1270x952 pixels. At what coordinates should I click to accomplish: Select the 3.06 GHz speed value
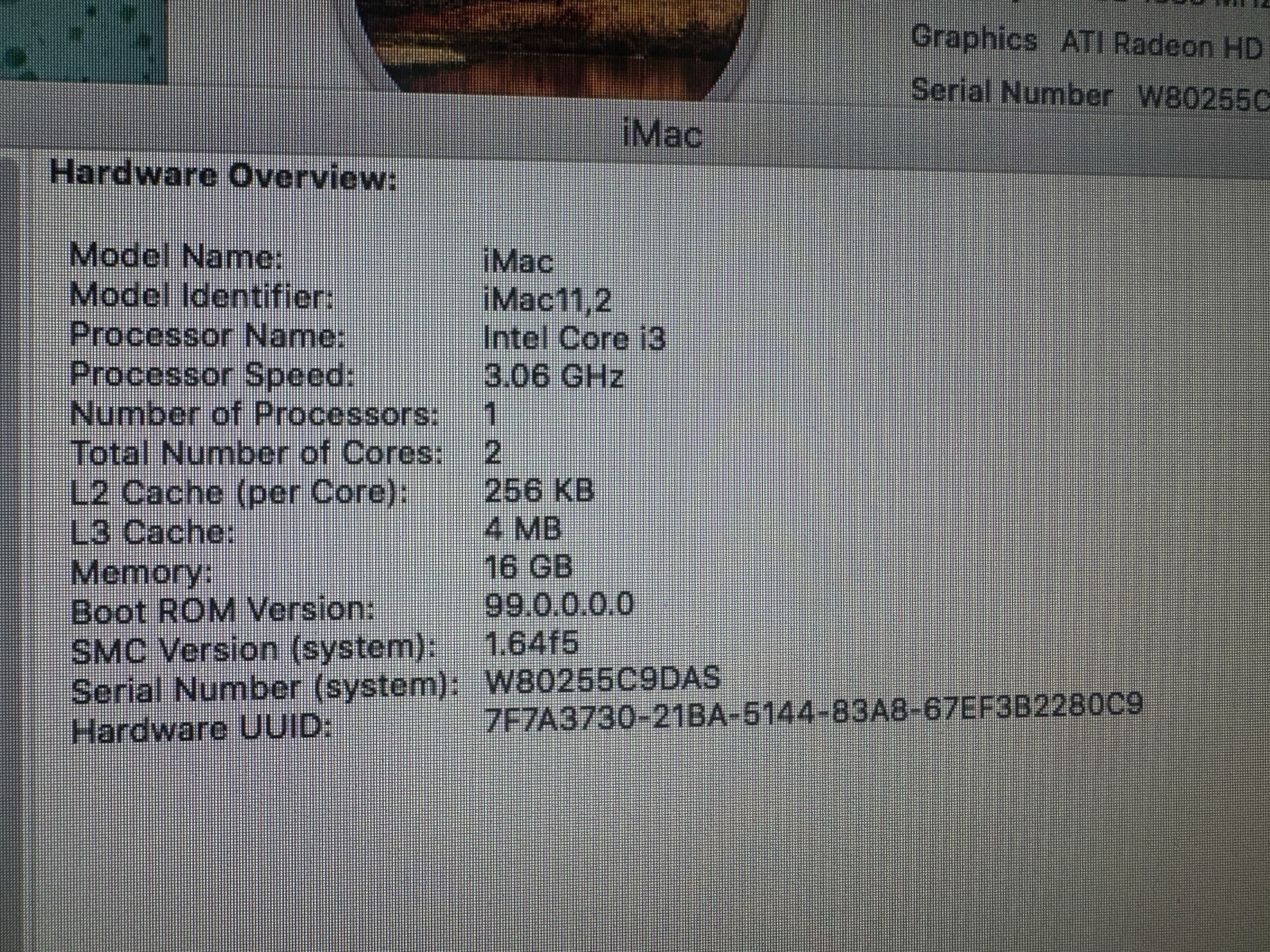(554, 375)
